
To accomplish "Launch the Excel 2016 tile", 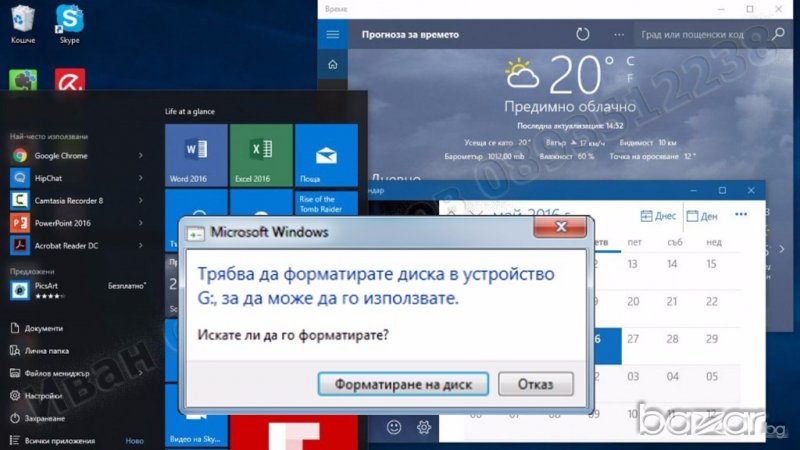I will coord(261,155).
